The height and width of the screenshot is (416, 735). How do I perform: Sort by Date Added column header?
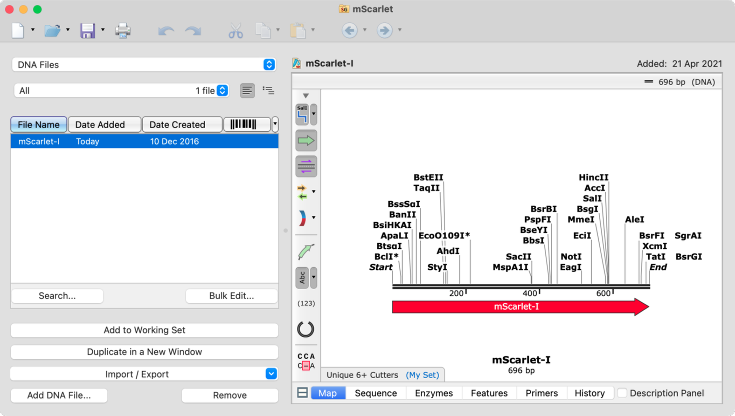pos(104,124)
